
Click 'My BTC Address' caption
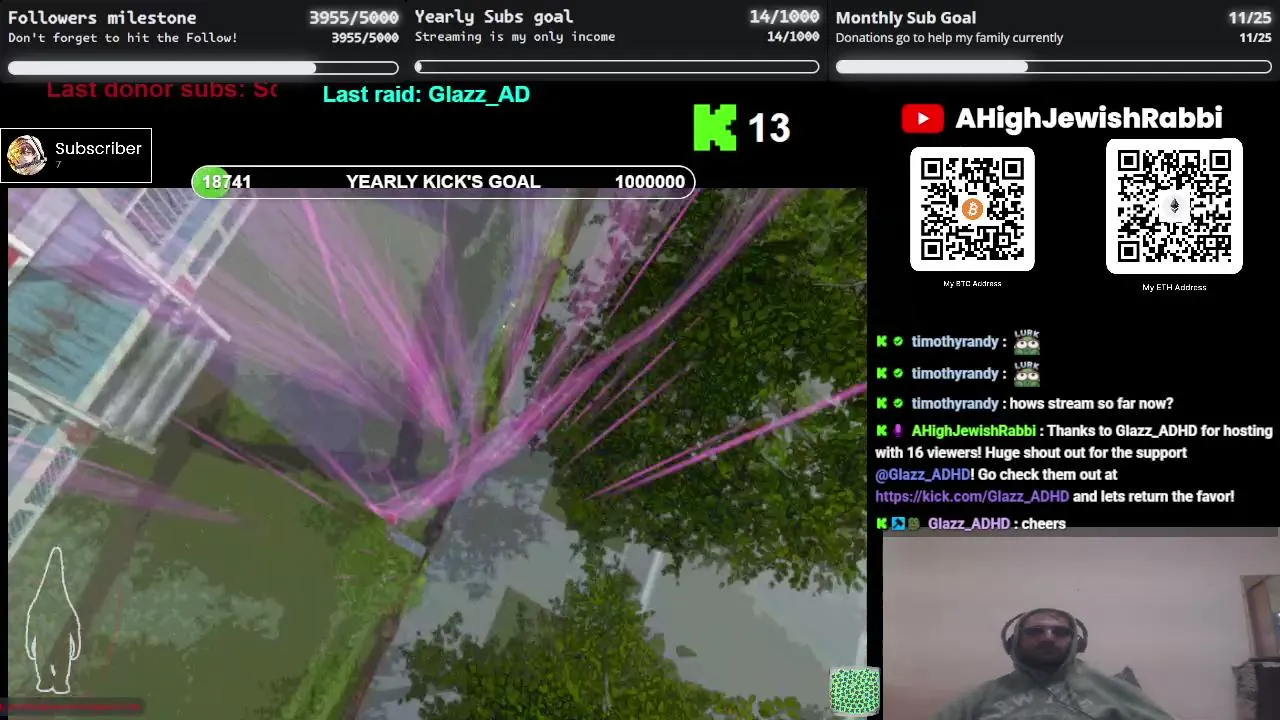pos(972,284)
